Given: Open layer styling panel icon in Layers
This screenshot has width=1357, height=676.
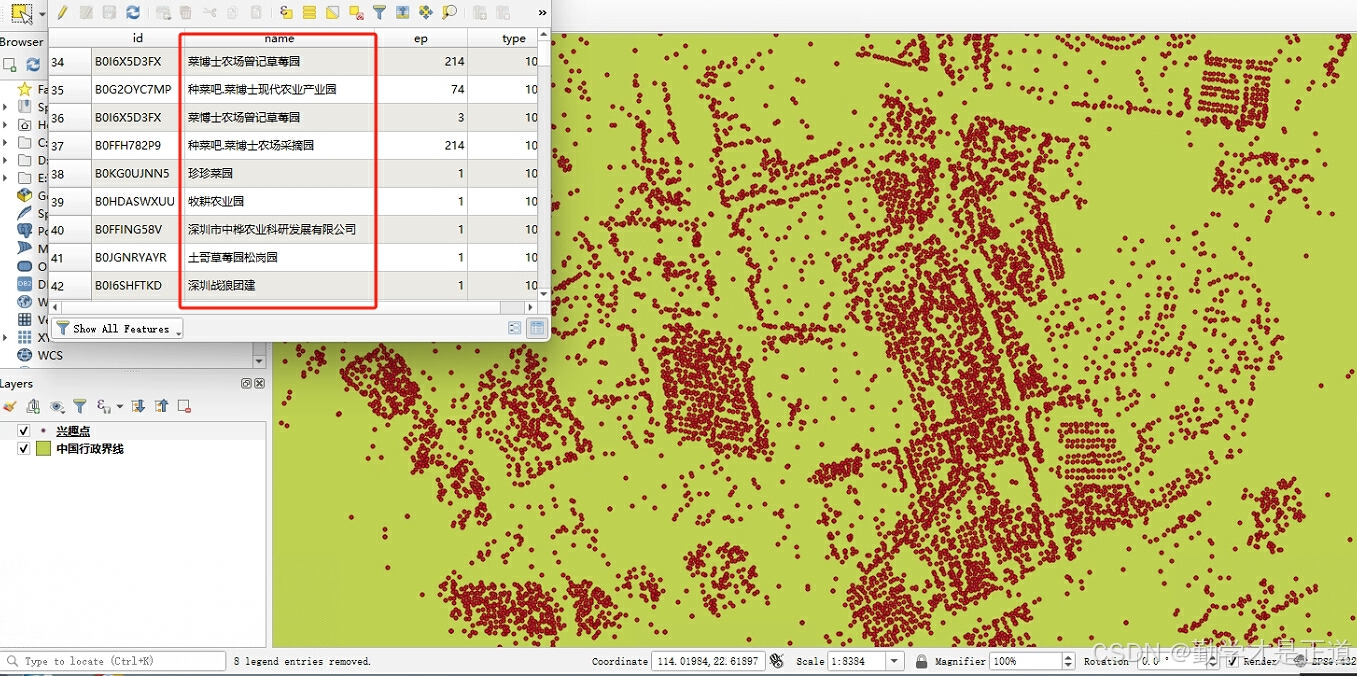Looking at the screenshot, I should 10,406.
